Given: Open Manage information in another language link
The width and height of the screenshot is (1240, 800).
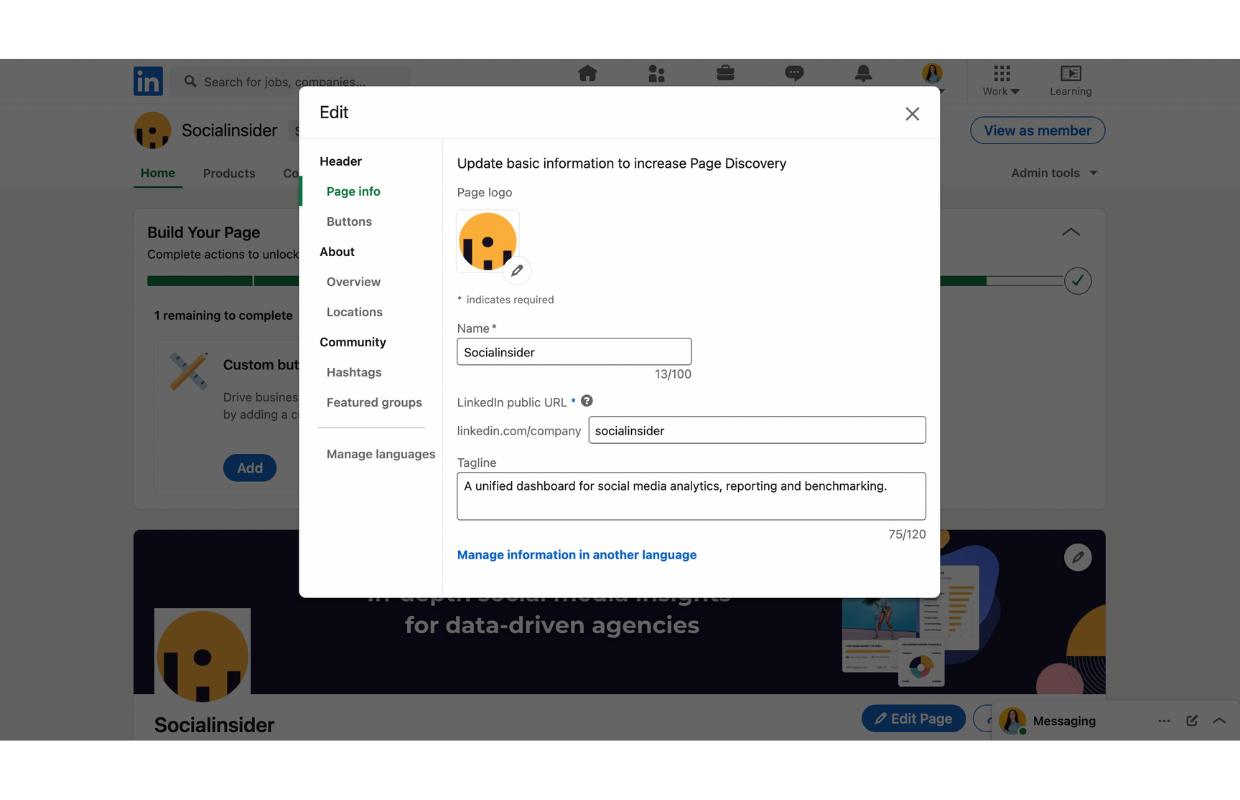Looking at the screenshot, I should 577,555.
